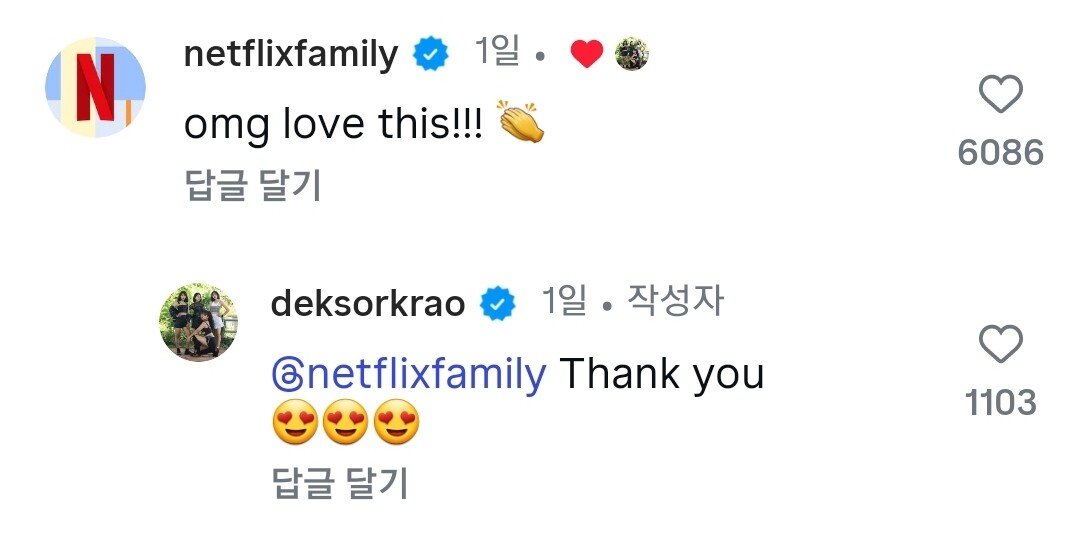Open deksorkrao's group photo avatar

tap(199, 321)
